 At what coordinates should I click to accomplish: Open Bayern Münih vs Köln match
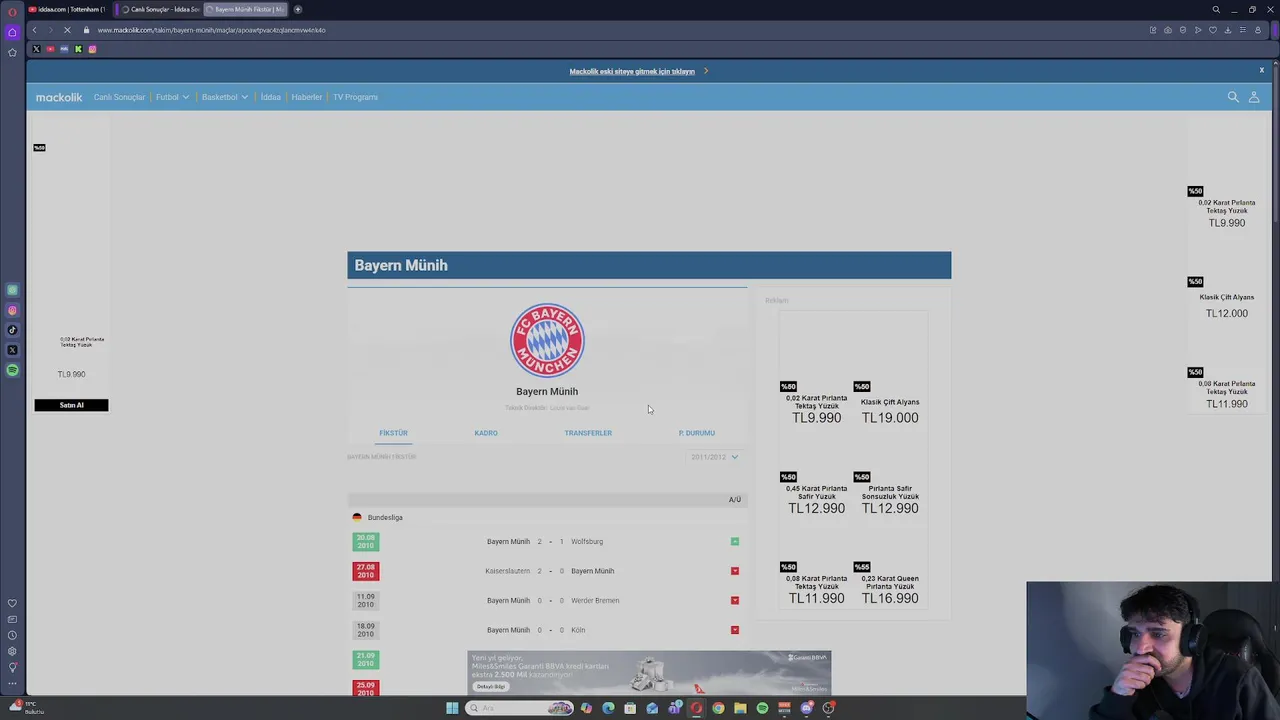click(x=547, y=630)
